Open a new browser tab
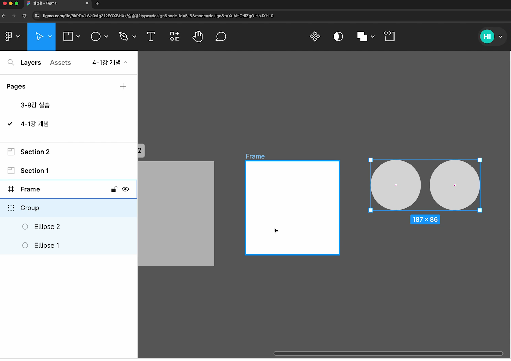This screenshot has height=361, width=511. click(97, 4)
